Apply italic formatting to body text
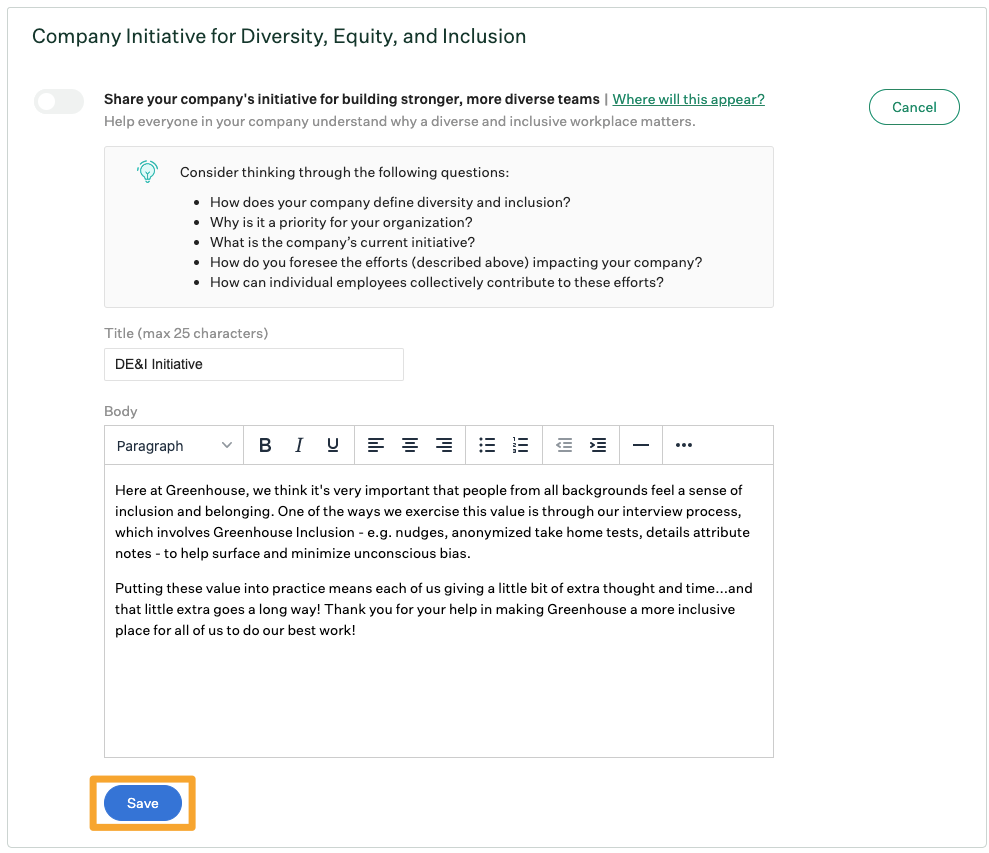The image size is (989, 853). pos(298,445)
